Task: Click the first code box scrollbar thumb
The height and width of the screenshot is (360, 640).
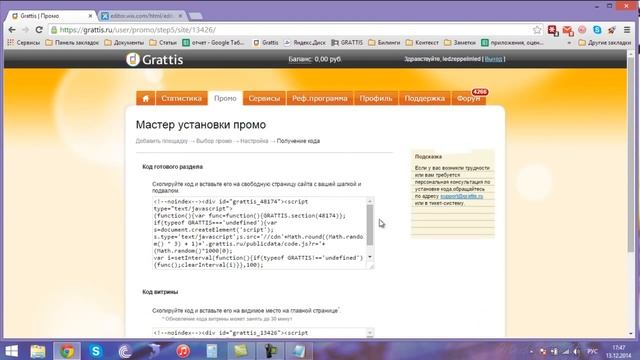Action: pos(370,225)
